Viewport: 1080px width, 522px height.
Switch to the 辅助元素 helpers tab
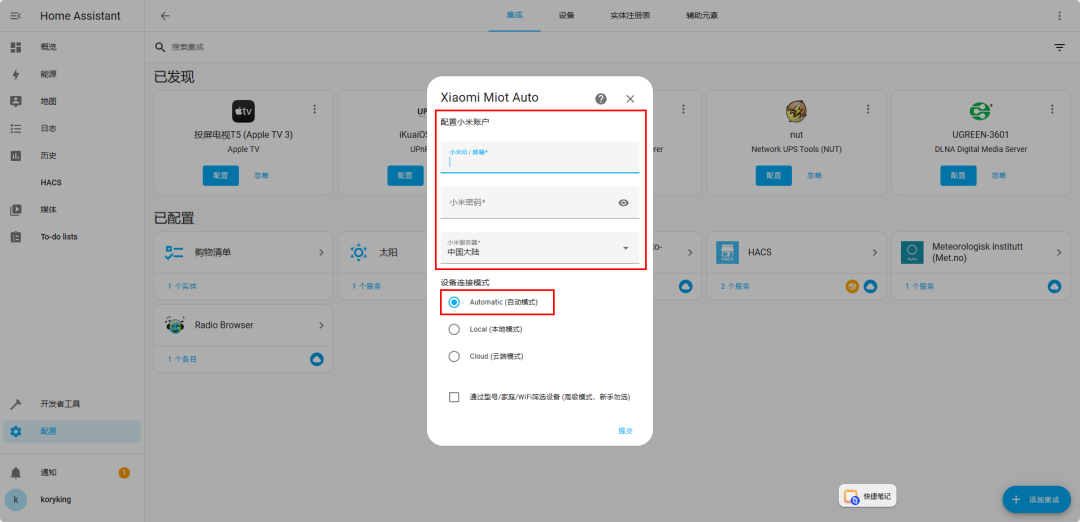tap(702, 15)
